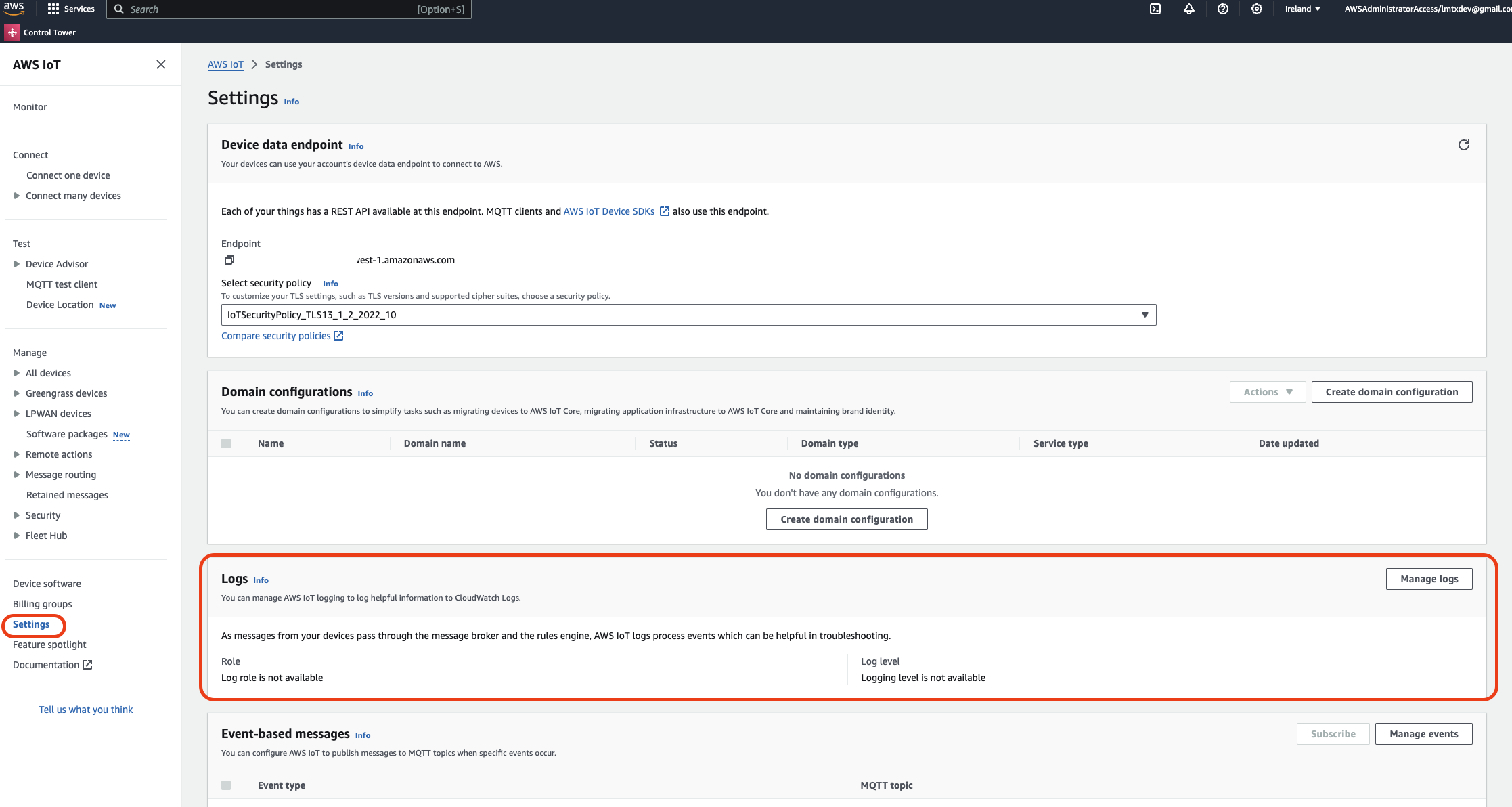Select Settings in the sidebar
Viewport: 1512px width, 807px height.
[31, 624]
